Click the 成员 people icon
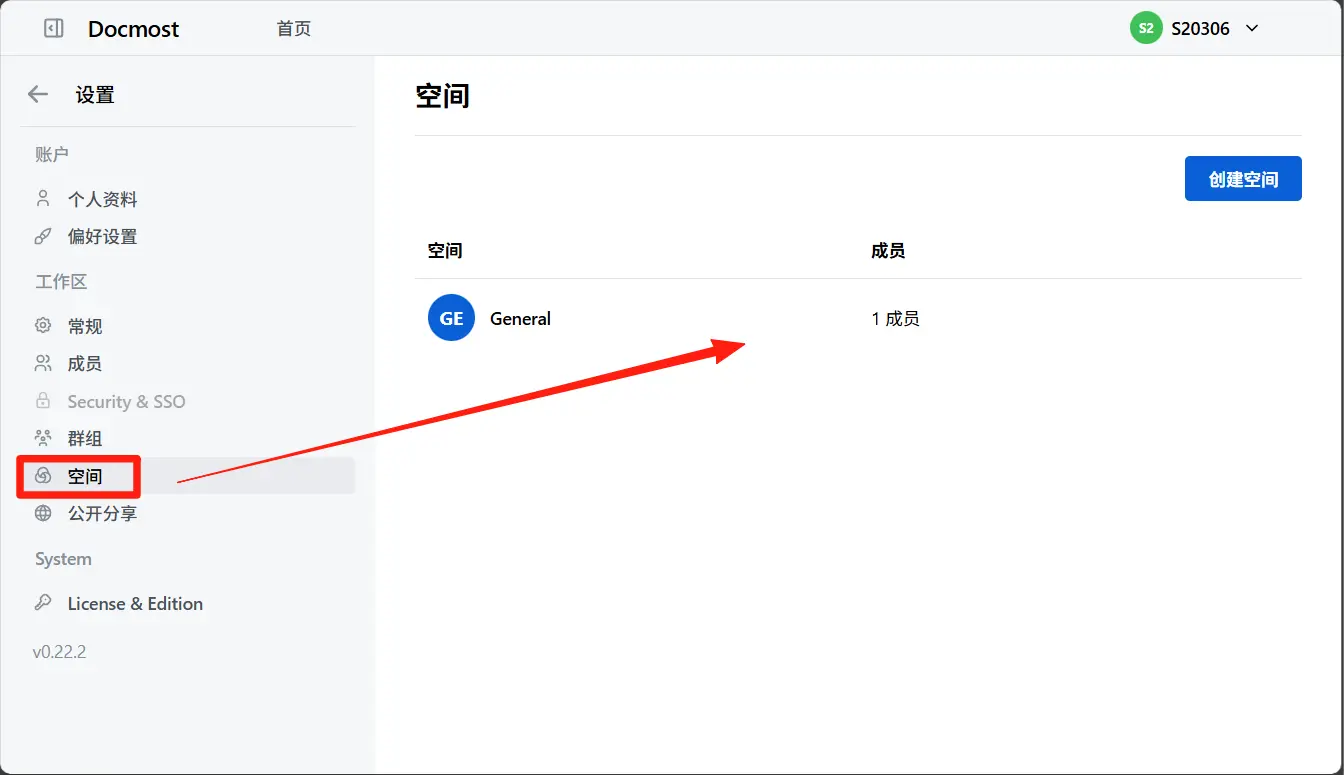This screenshot has width=1344, height=775. click(43, 364)
